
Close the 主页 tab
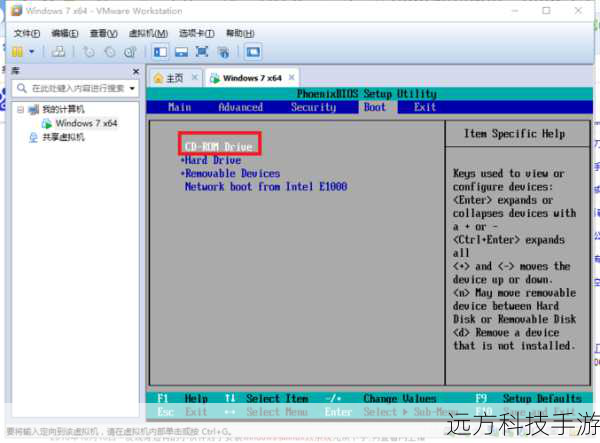pyautogui.click(x=194, y=77)
